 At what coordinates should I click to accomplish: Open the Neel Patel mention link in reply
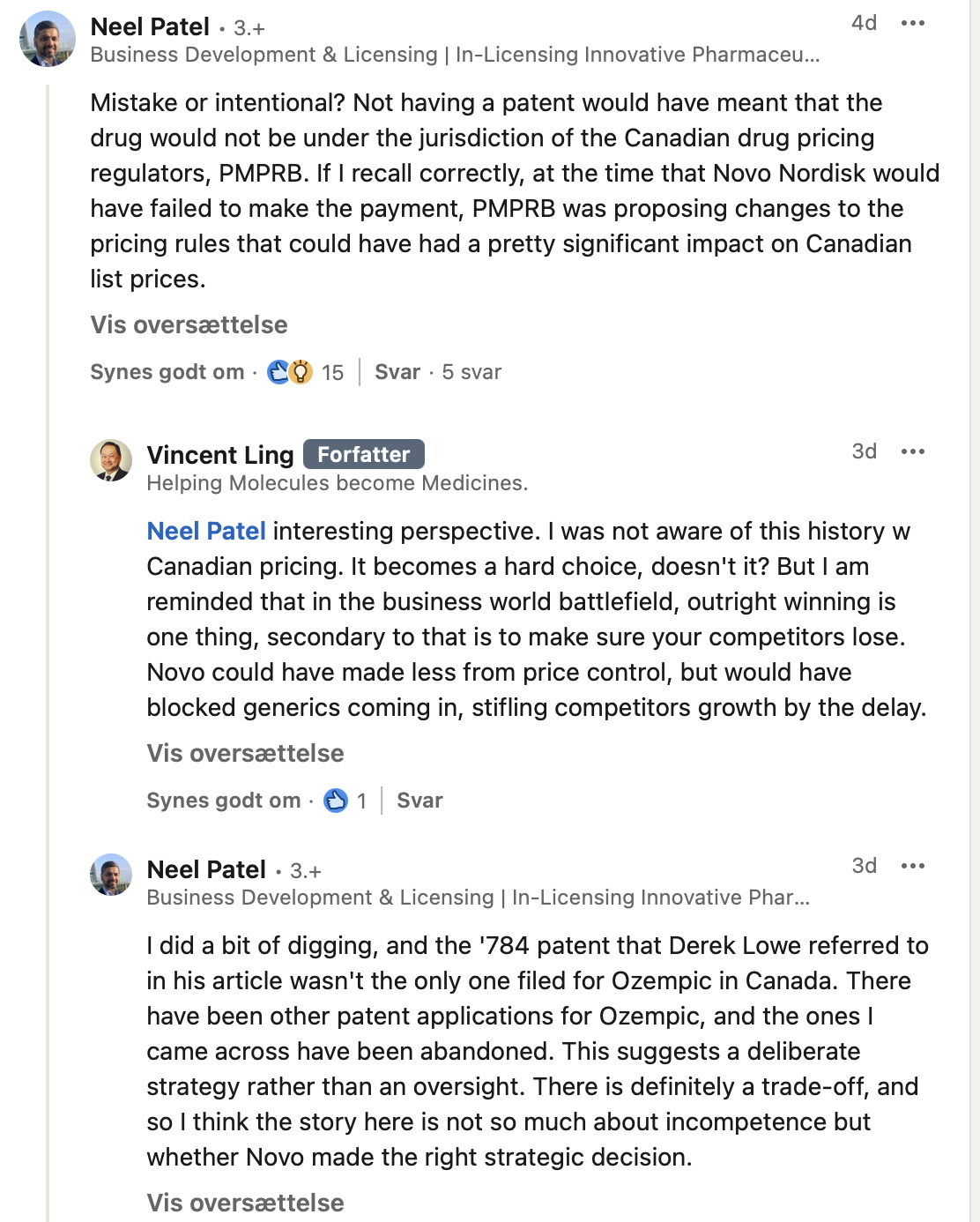pyautogui.click(x=206, y=531)
